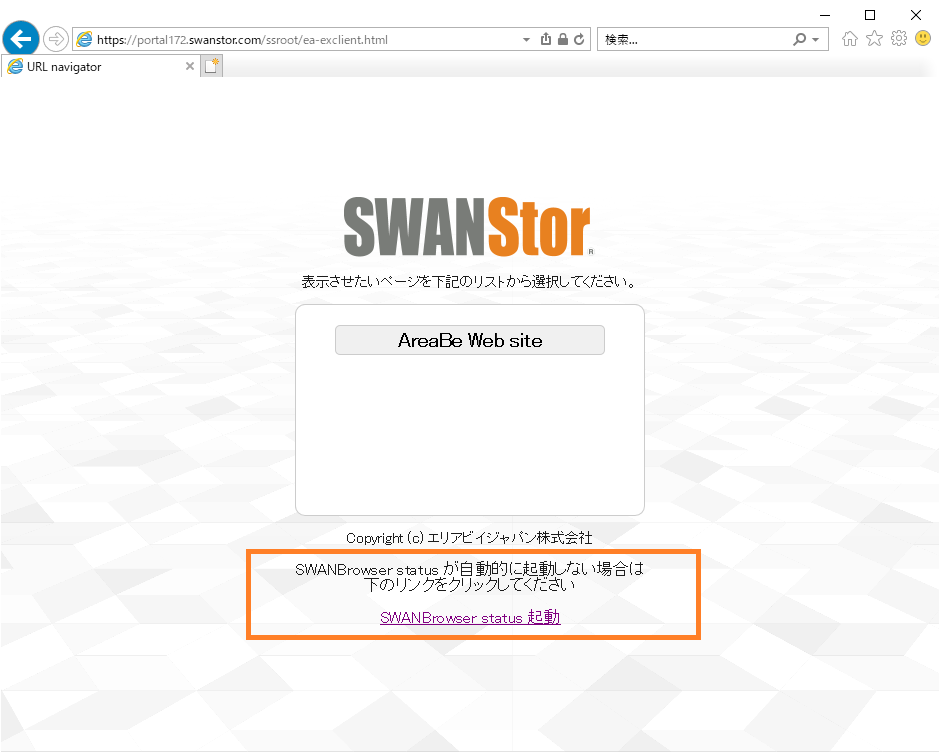Click the compatibility view icon in address bar

click(x=546, y=40)
